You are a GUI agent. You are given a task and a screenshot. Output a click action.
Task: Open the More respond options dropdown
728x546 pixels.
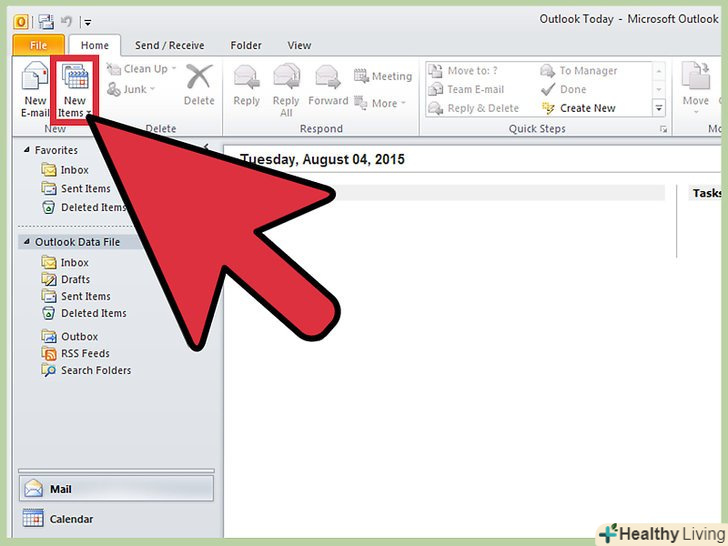click(380, 103)
